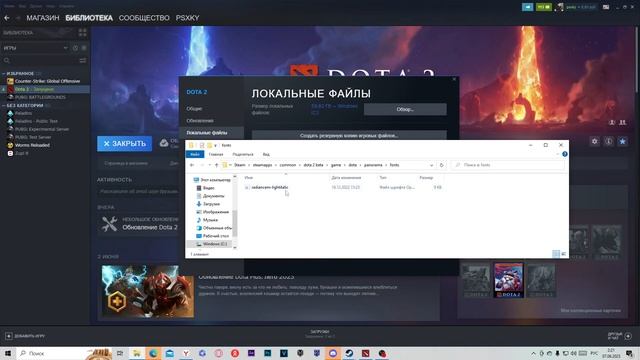
Task: Open advanced library filter options icon
Action: tap(83, 60)
